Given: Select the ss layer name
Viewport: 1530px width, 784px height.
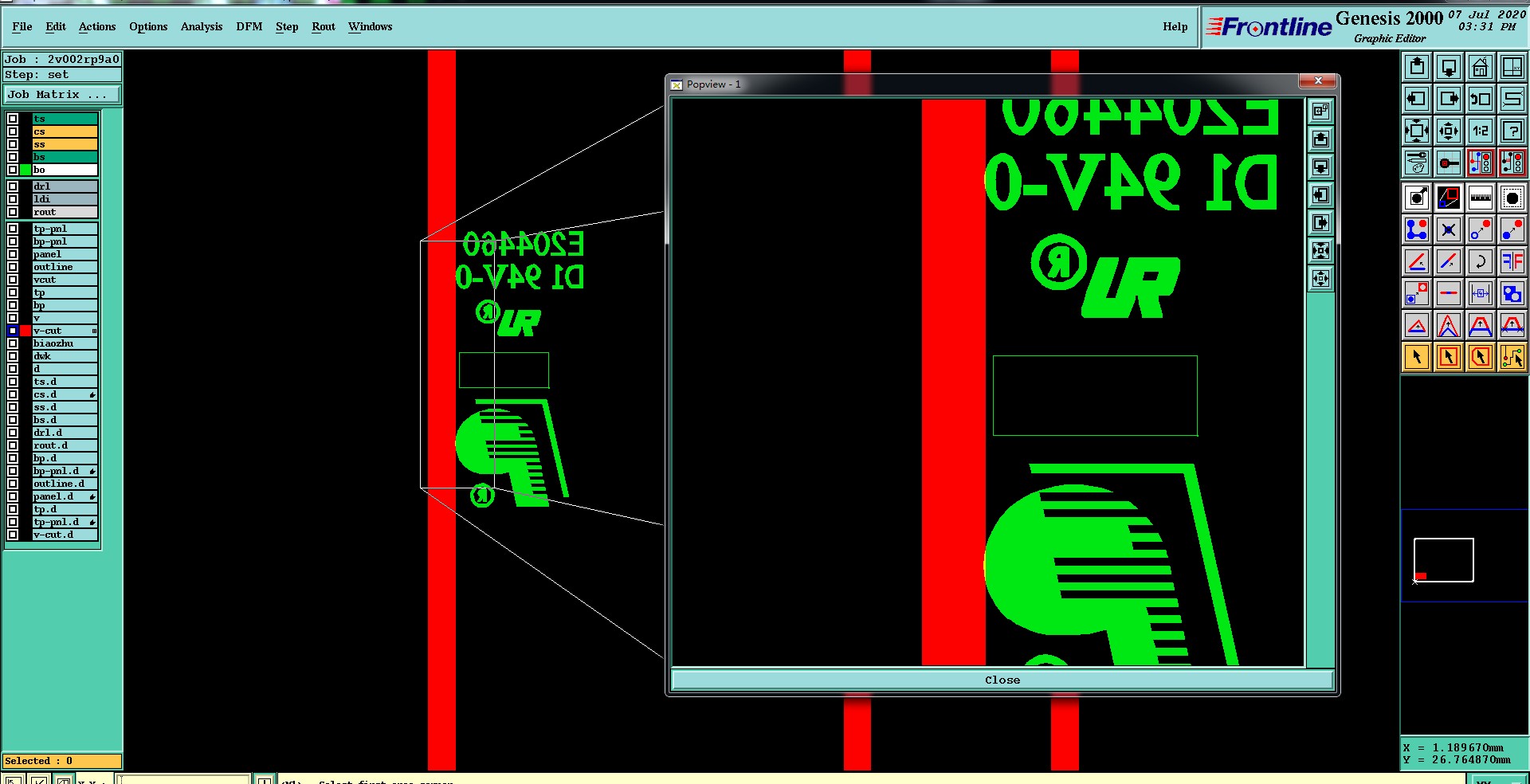Looking at the screenshot, I should (65, 144).
